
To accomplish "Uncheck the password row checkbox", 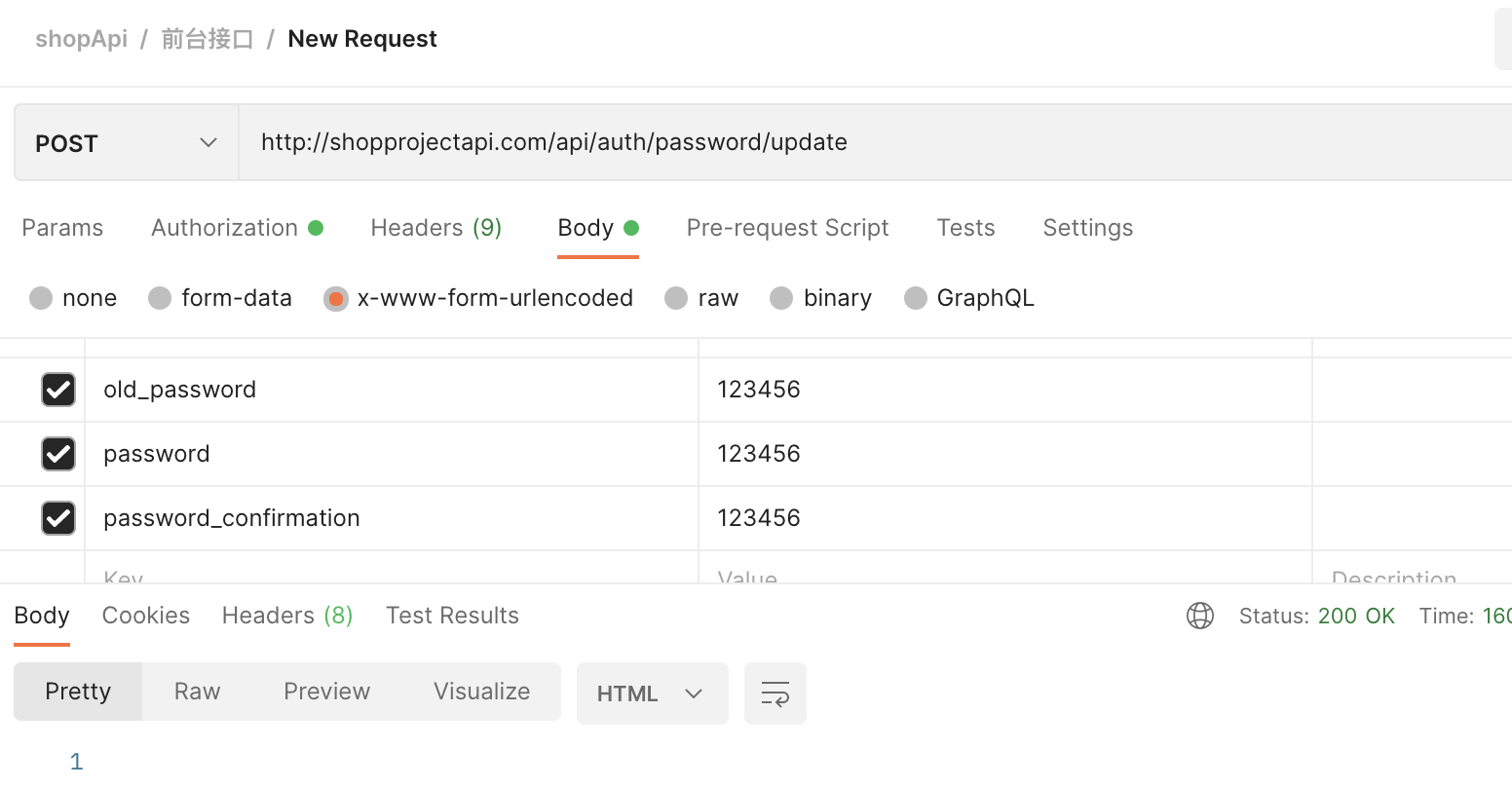I will coord(58,454).
